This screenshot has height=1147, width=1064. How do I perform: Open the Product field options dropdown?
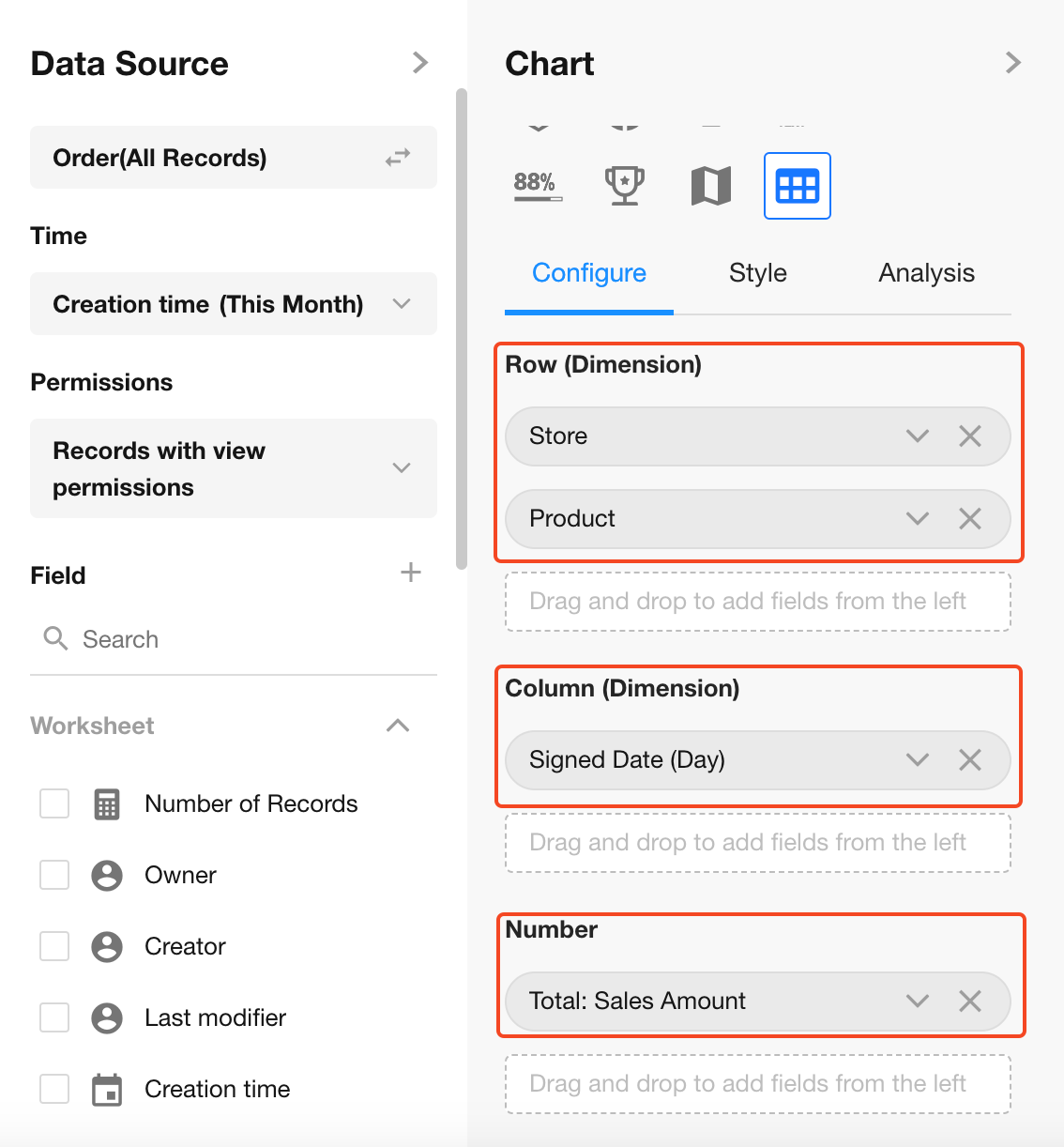(917, 518)
